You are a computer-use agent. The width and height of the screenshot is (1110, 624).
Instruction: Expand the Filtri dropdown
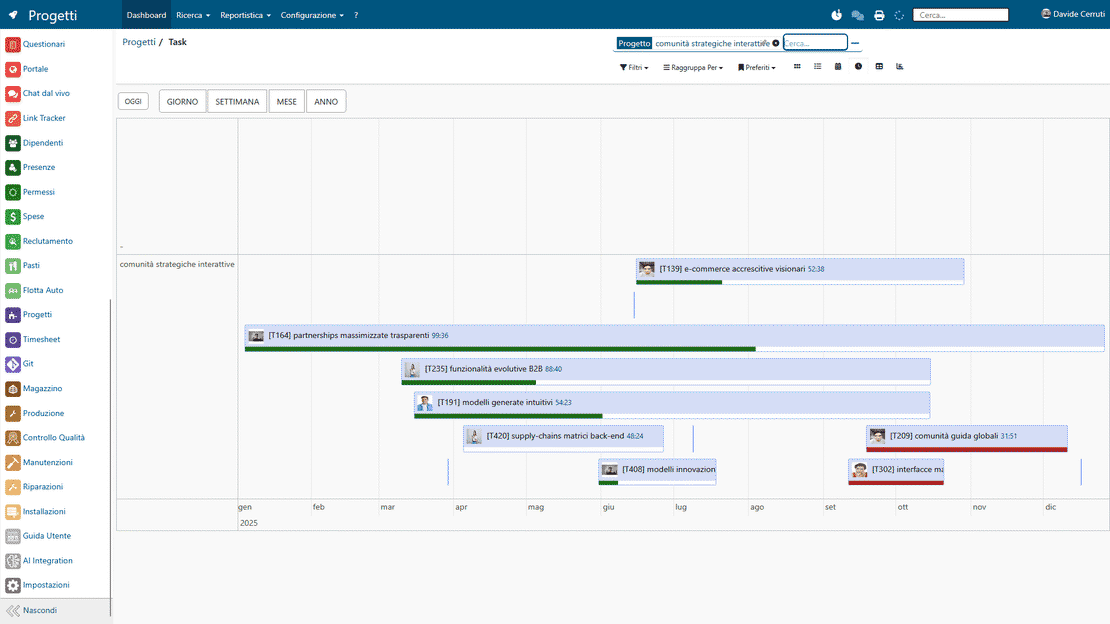[x=634, y=67]
